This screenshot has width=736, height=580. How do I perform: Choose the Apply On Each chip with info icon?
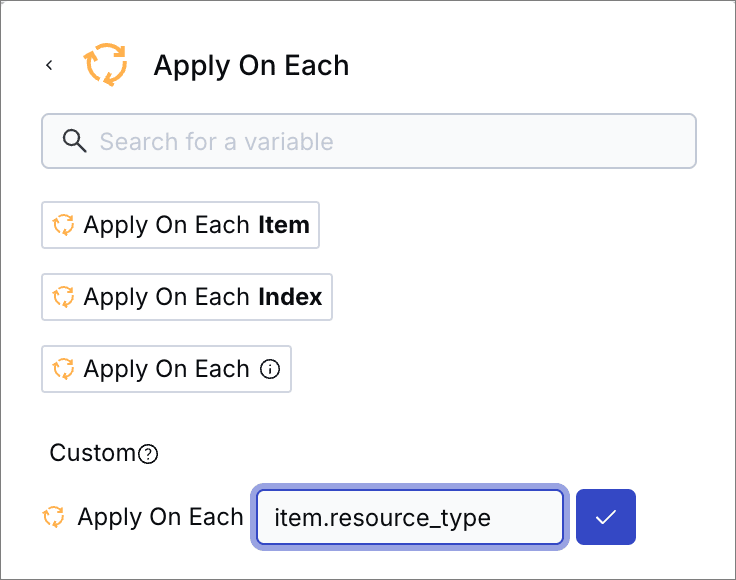(166, 369)
